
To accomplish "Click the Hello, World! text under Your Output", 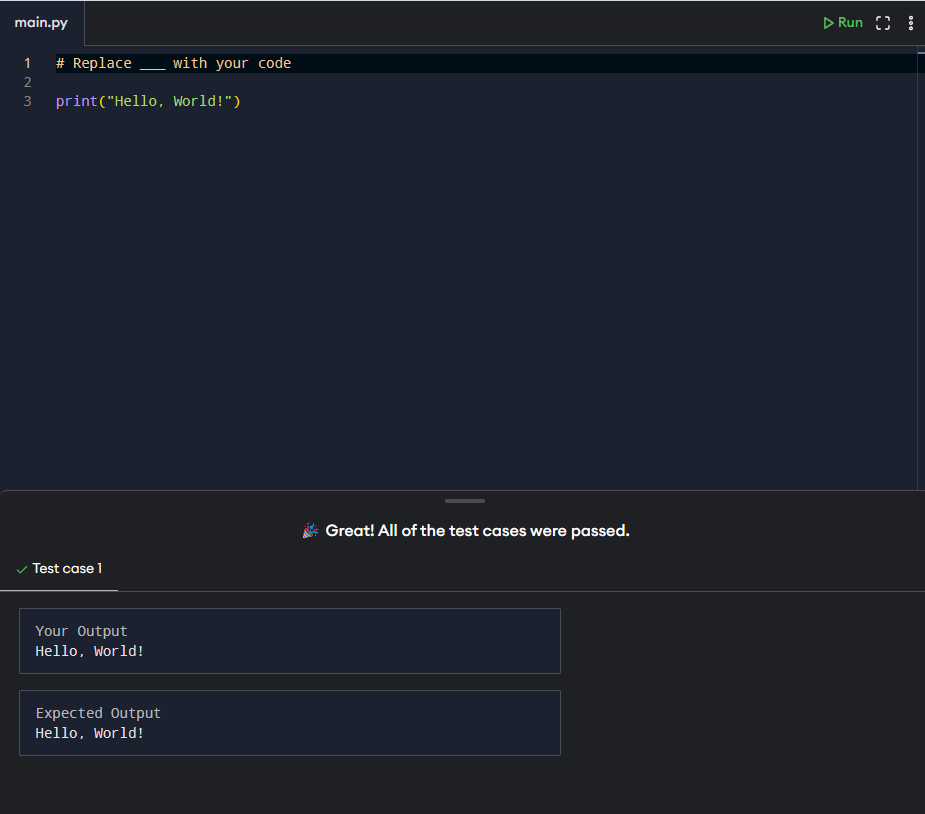I will click(90, 651).
